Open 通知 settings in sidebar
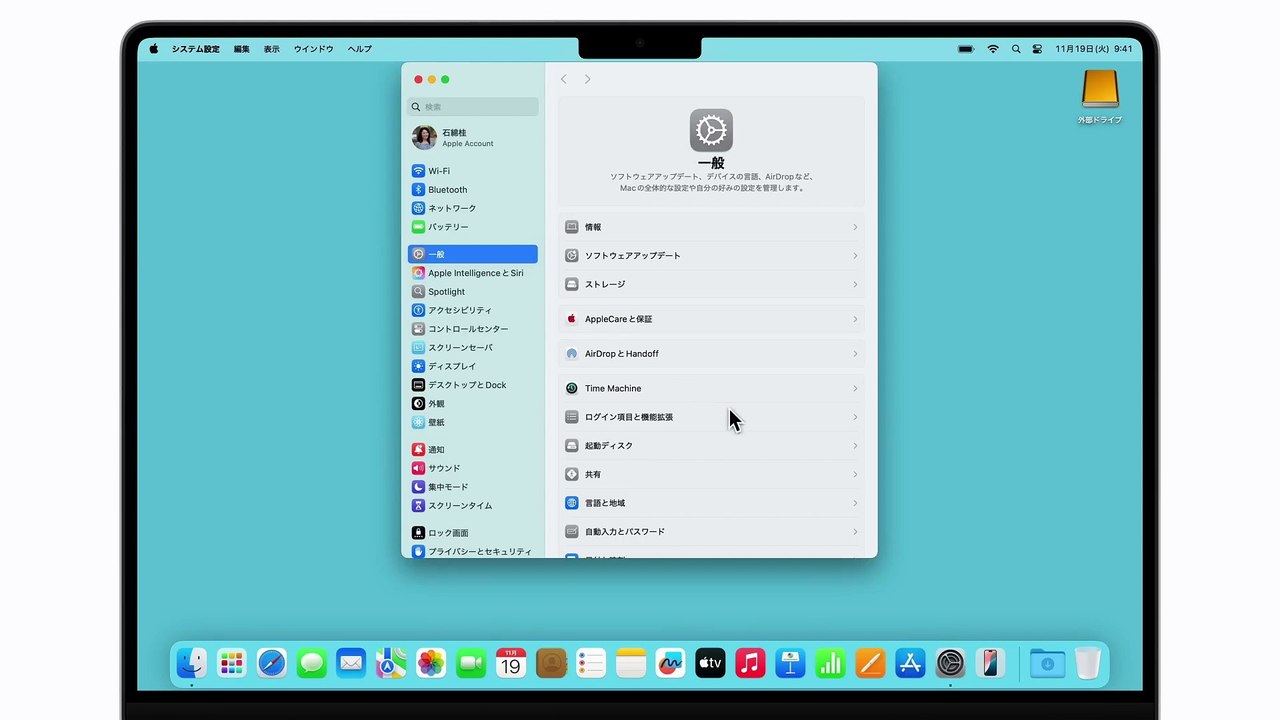Image resolution: width=1280 pixels, height=720 pixels. (x=472, y=450)
